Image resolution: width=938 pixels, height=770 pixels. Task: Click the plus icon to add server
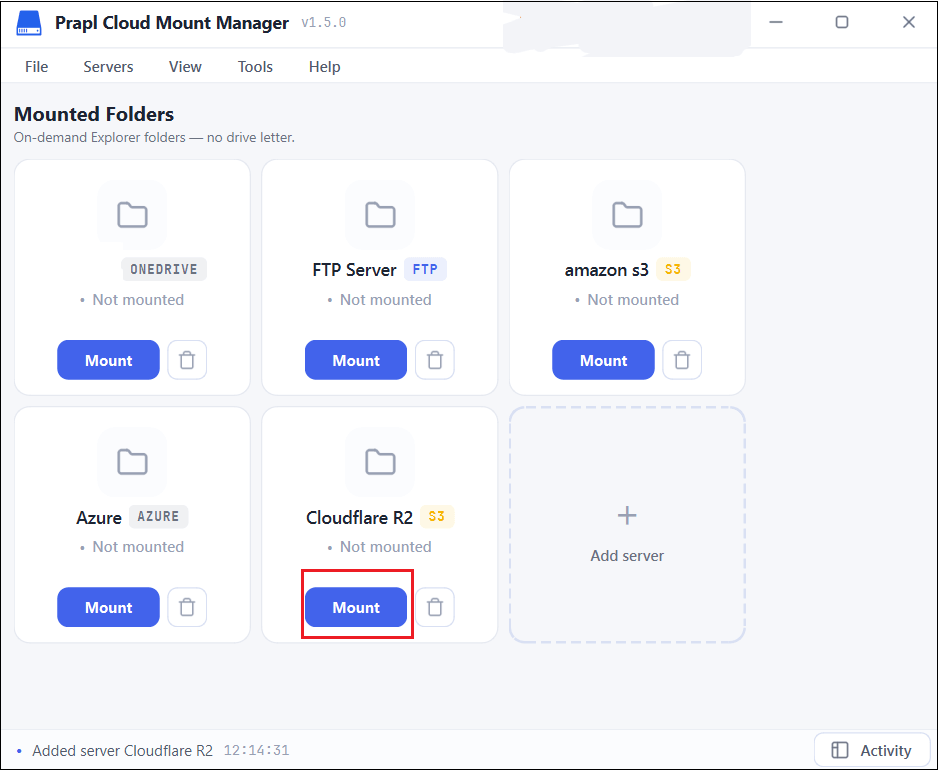(x=627, y=515)
